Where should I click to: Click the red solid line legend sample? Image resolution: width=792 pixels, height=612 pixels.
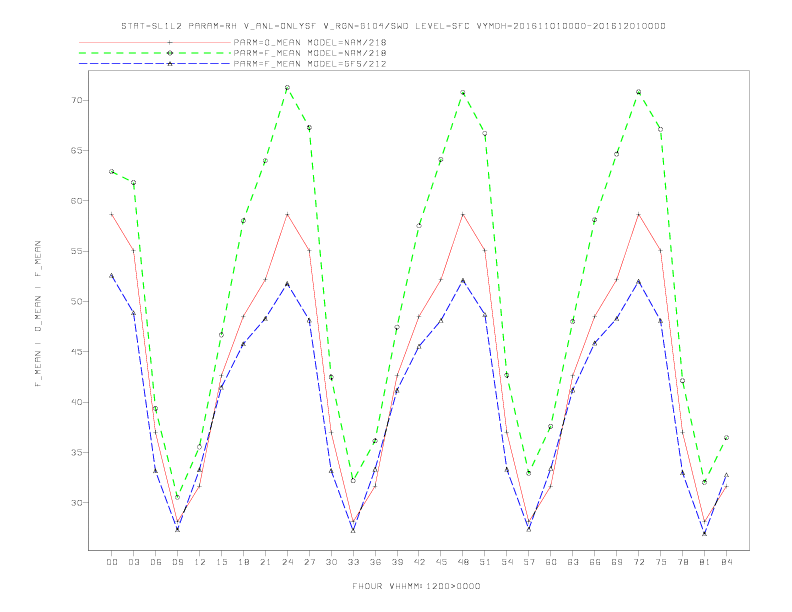[x=155, y=42]
